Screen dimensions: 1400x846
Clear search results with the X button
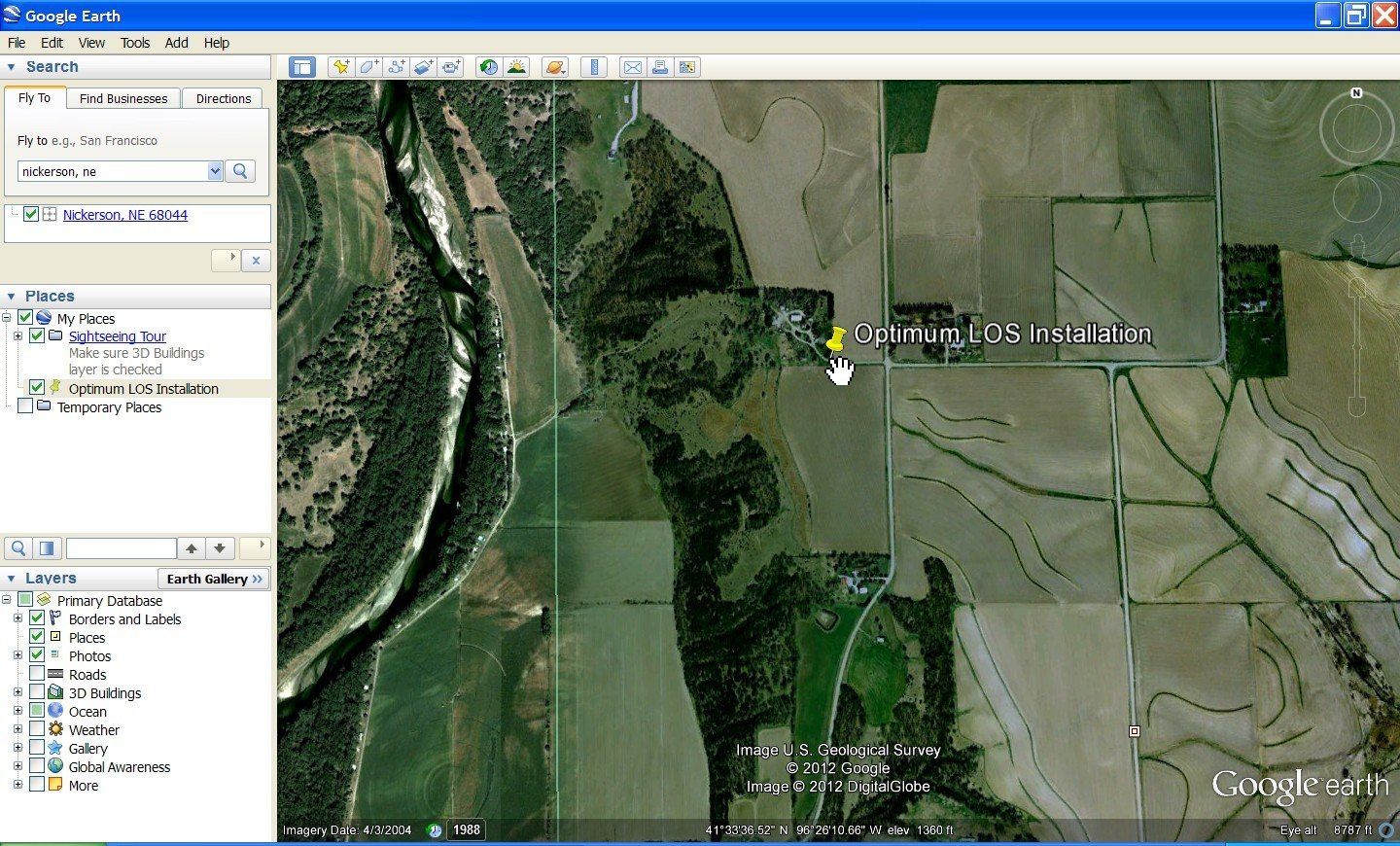pyautogui.click(x=256, y=261)
